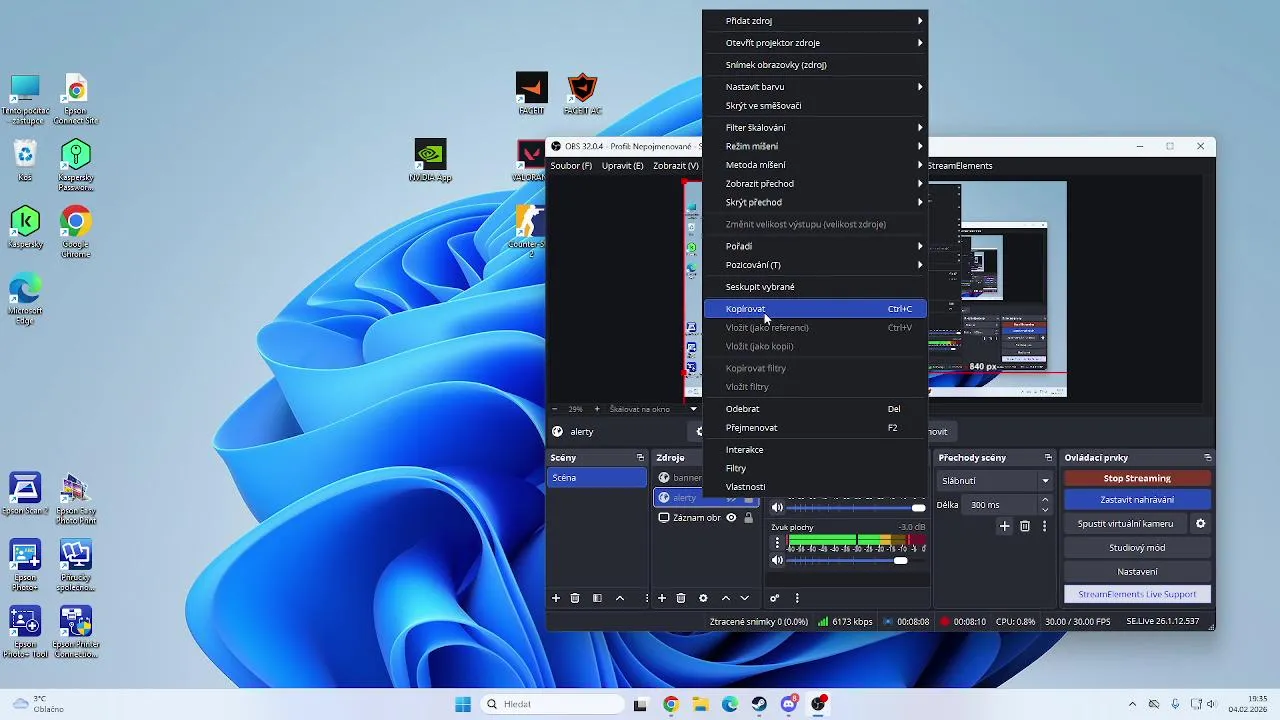Delete the selected scene via Scény trash icon

click(x=575, y=598)
